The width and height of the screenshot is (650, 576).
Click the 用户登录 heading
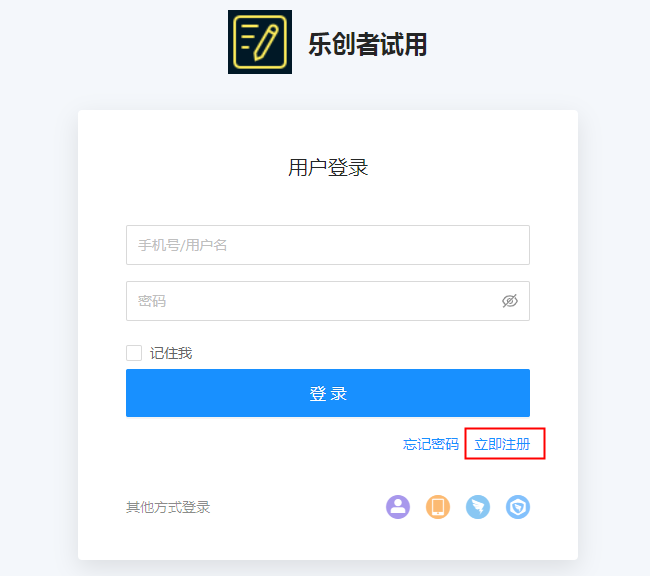pyautogui.click(x=328, y=168)
